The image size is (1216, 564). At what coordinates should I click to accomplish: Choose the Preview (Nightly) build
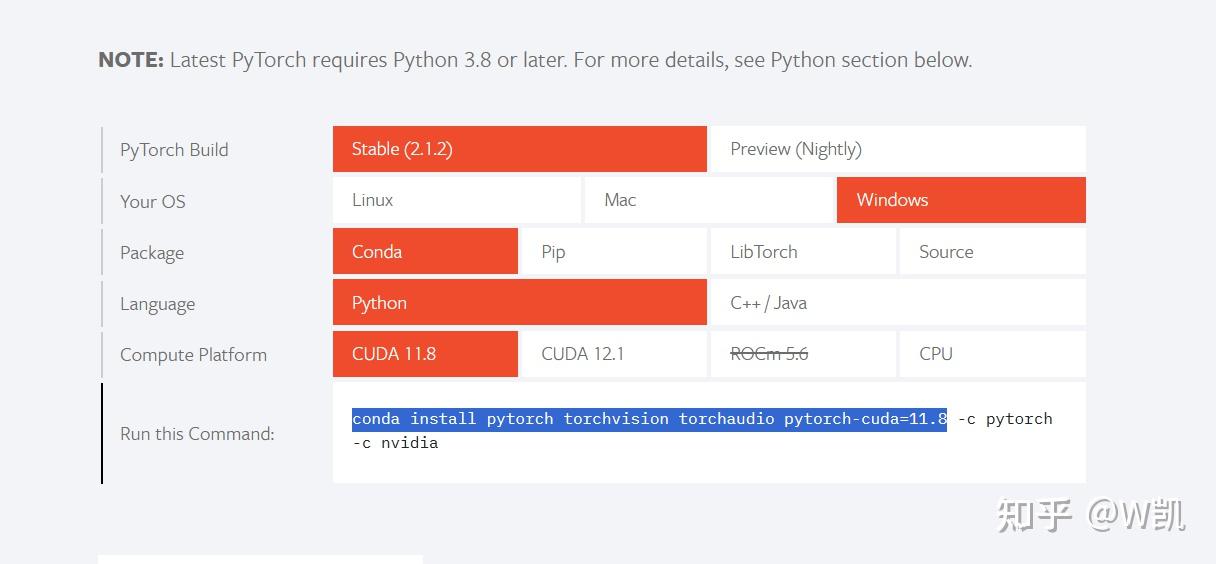coord(896,149)
